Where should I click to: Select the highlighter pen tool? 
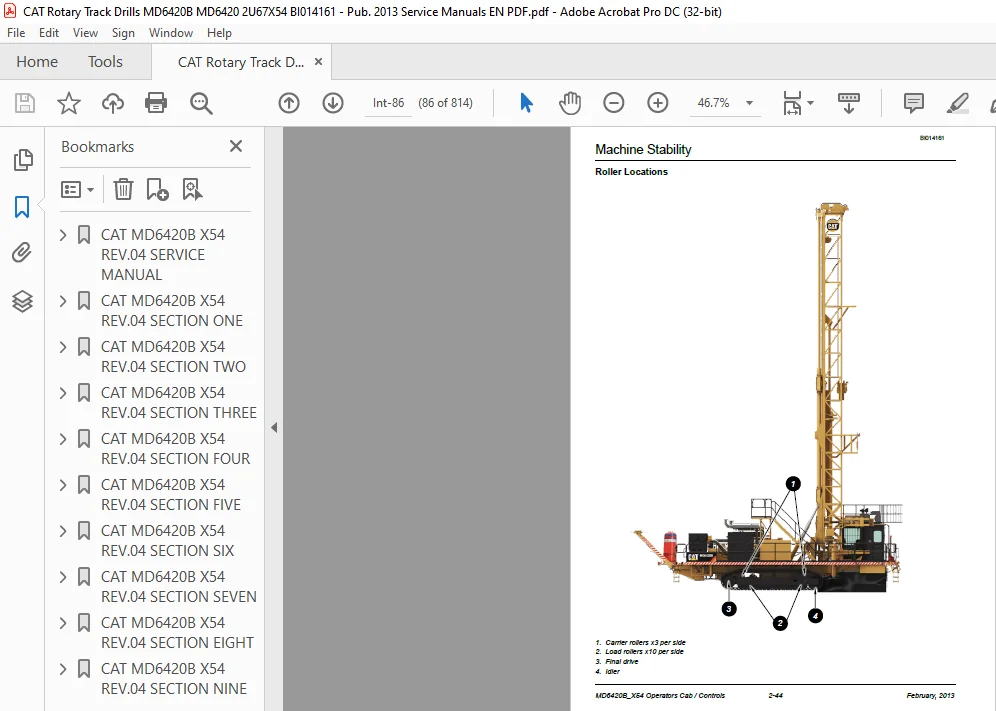point(957,103)
